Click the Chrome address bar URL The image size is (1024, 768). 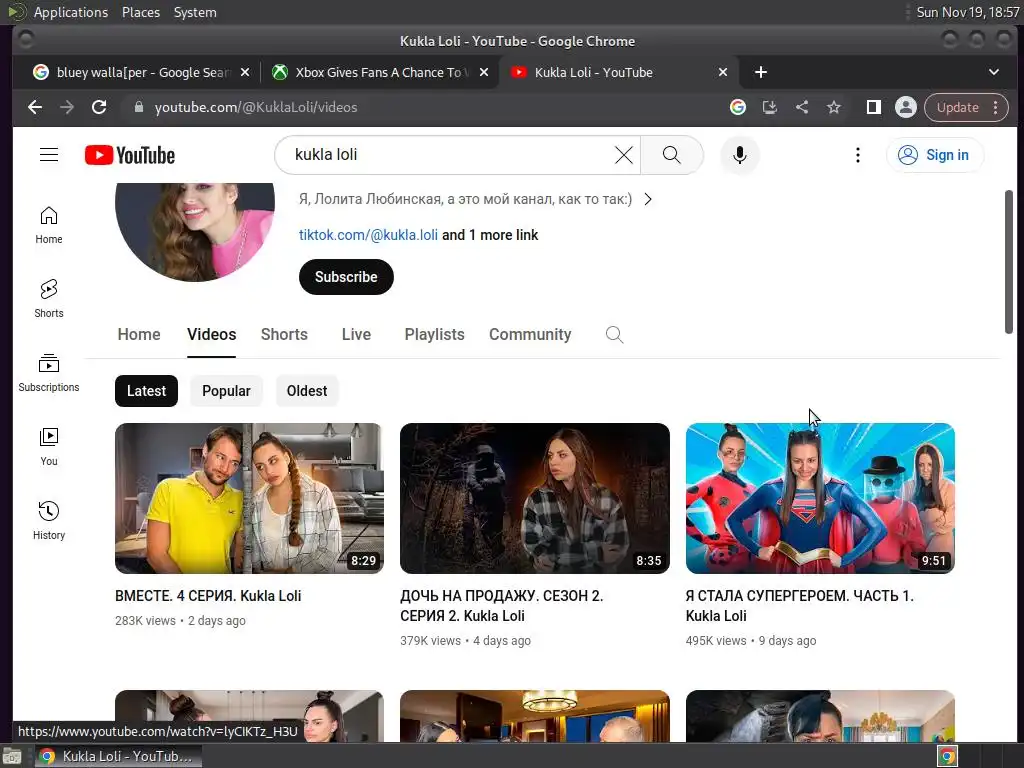click(x=256, y=107)
